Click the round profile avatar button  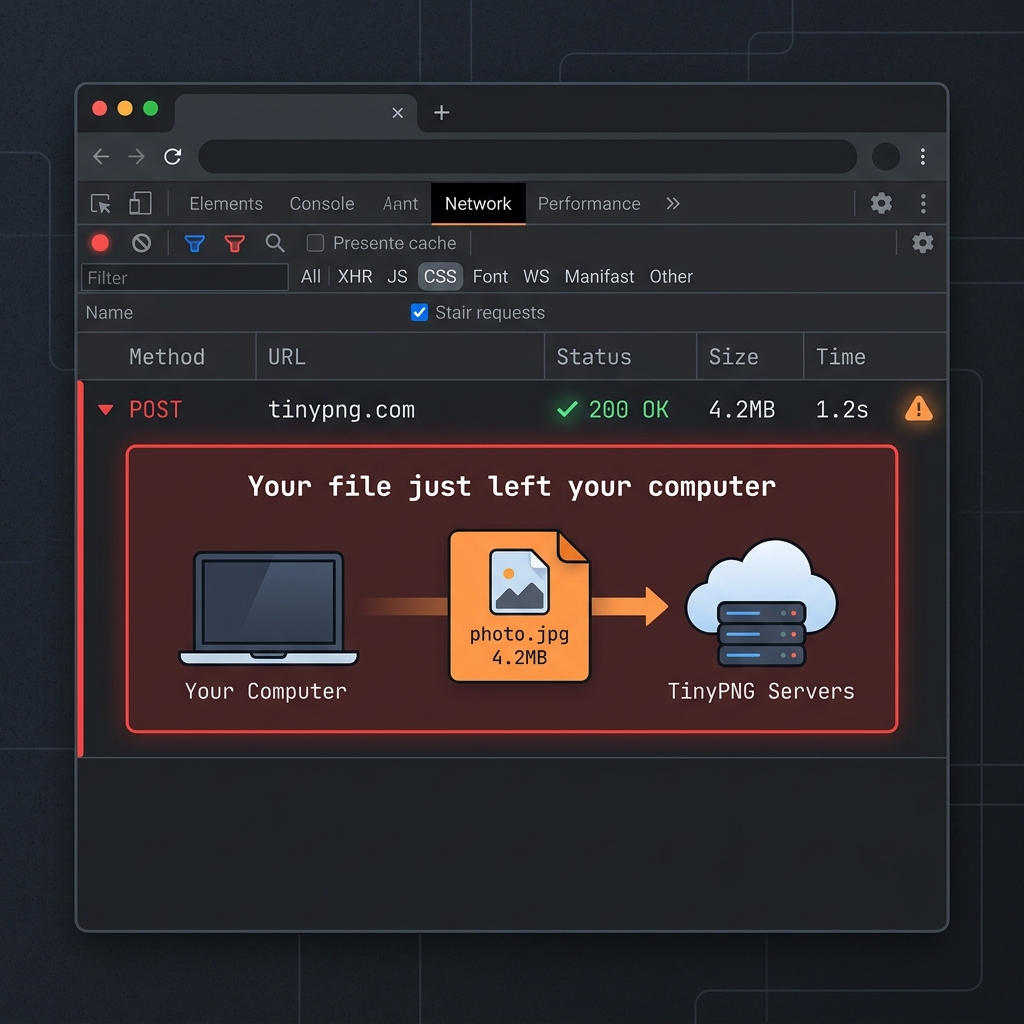(x=886, y=156)
